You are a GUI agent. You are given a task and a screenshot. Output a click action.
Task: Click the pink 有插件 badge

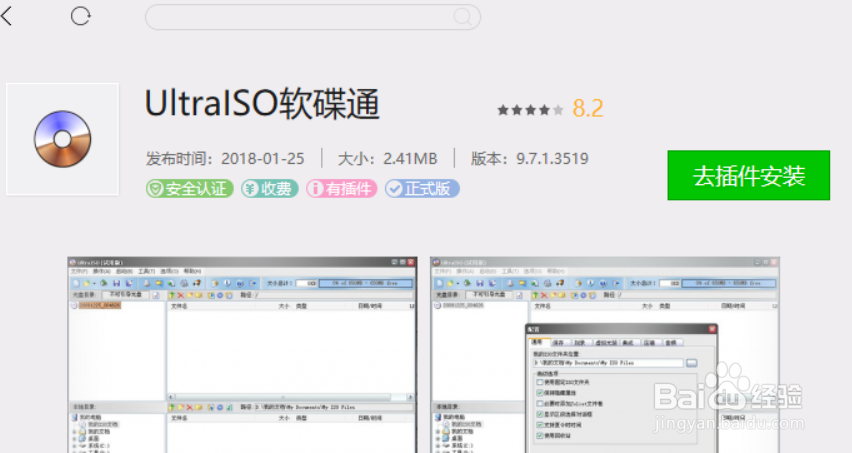pyautogui.click(x=342, y=188)
